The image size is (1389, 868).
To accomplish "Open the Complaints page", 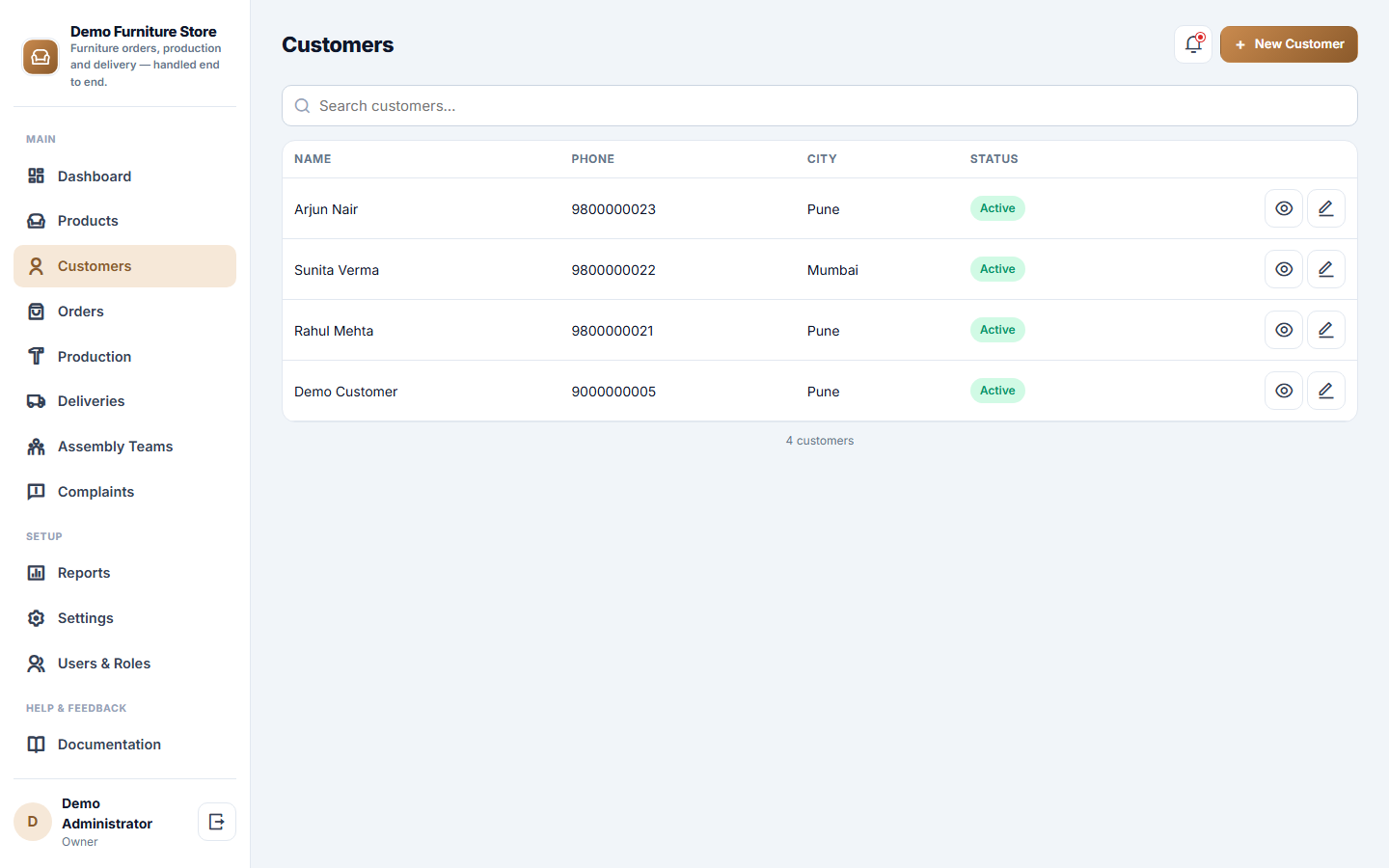I will click(x=124, y=492).
